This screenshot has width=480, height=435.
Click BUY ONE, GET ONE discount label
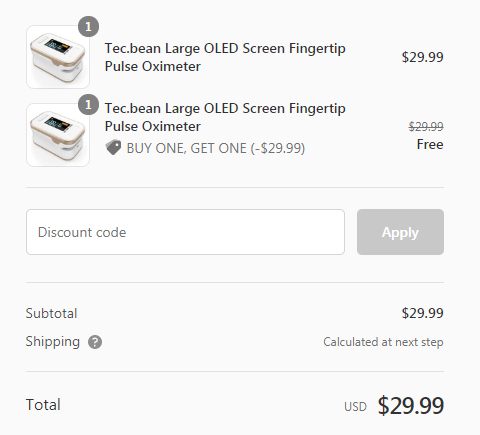click(216, 148)
